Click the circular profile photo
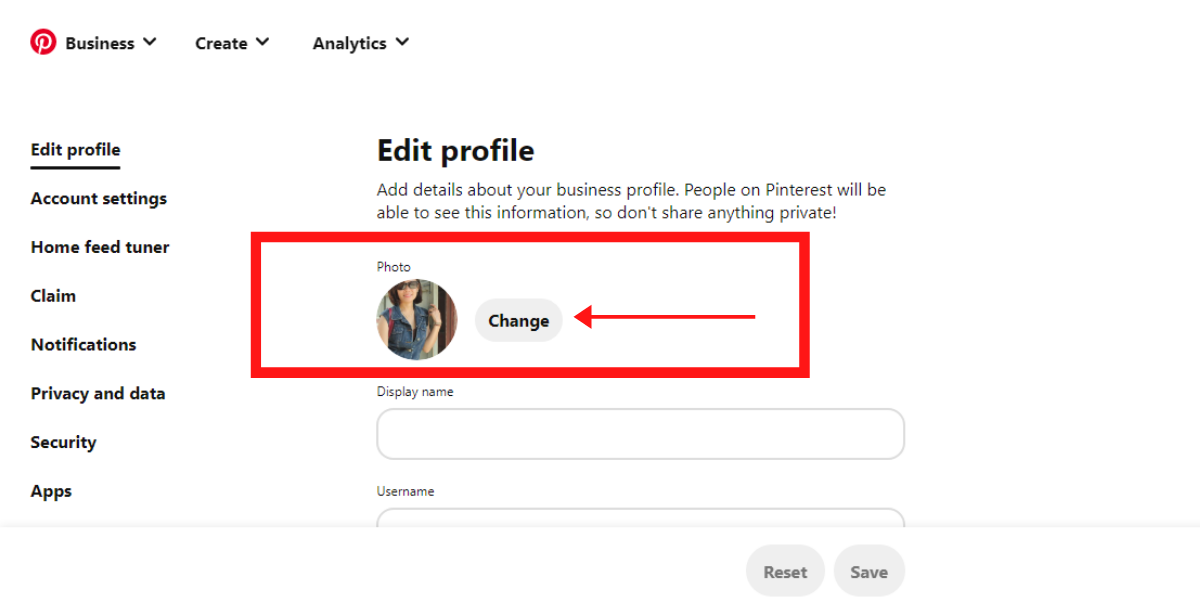The image size is (1200, 600). 417,320
